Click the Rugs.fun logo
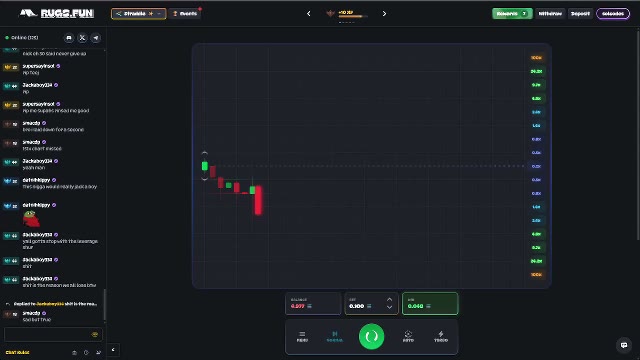Screen dimensions: 640x360 [57, 13]
